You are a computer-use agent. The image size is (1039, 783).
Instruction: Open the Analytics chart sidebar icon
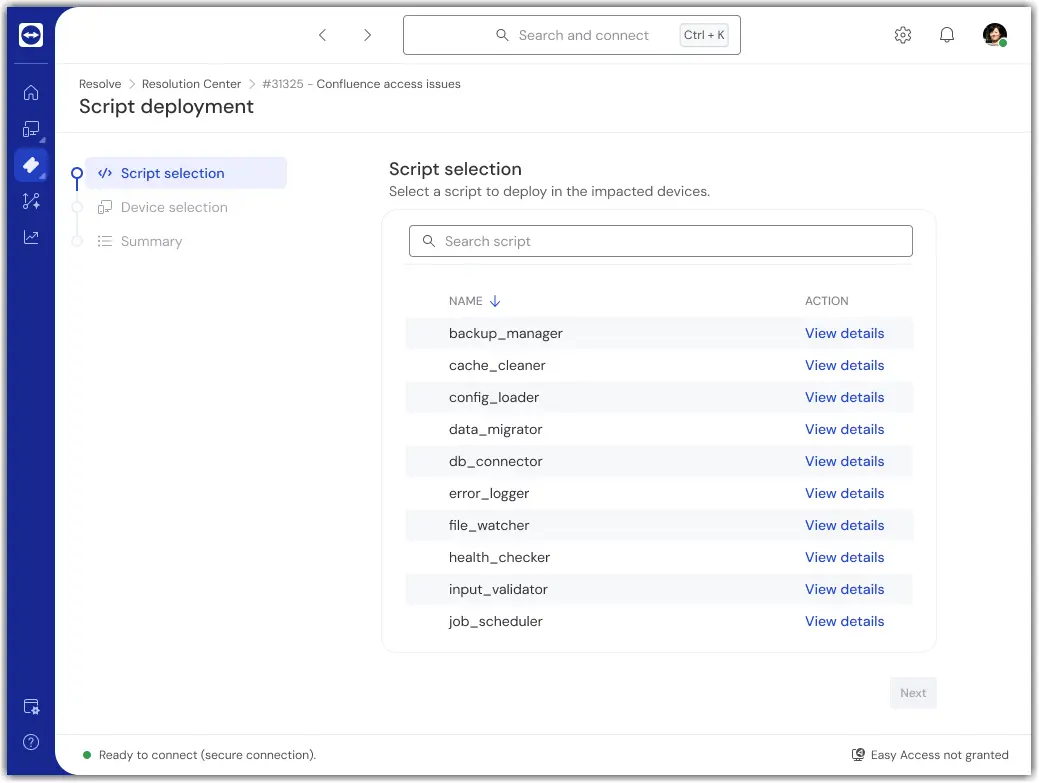point(31,237)
